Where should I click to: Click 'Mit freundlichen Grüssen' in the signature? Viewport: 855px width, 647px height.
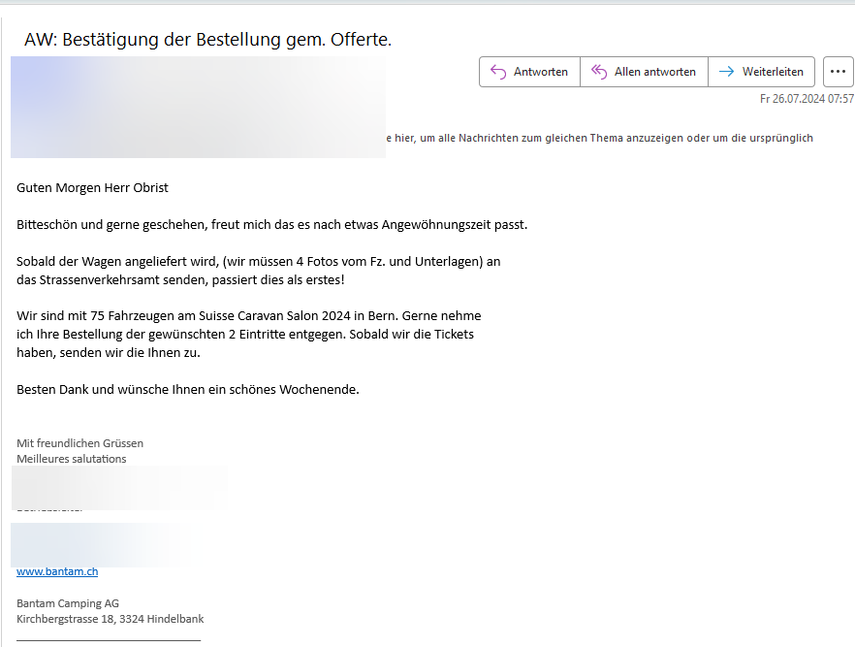point(80,443)
